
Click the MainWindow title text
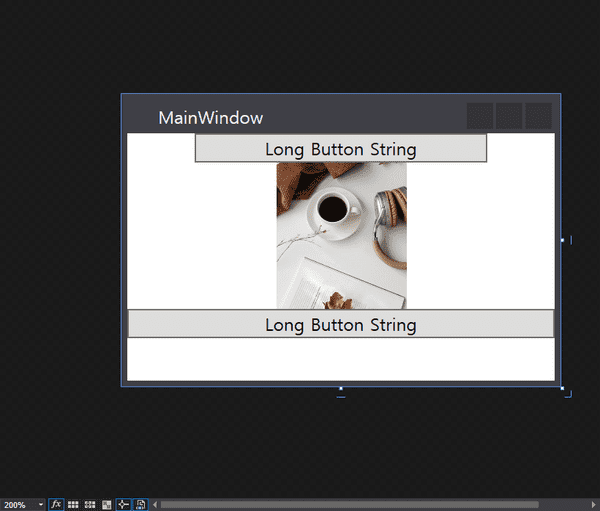pyautogui.click(x=210, y=118)
